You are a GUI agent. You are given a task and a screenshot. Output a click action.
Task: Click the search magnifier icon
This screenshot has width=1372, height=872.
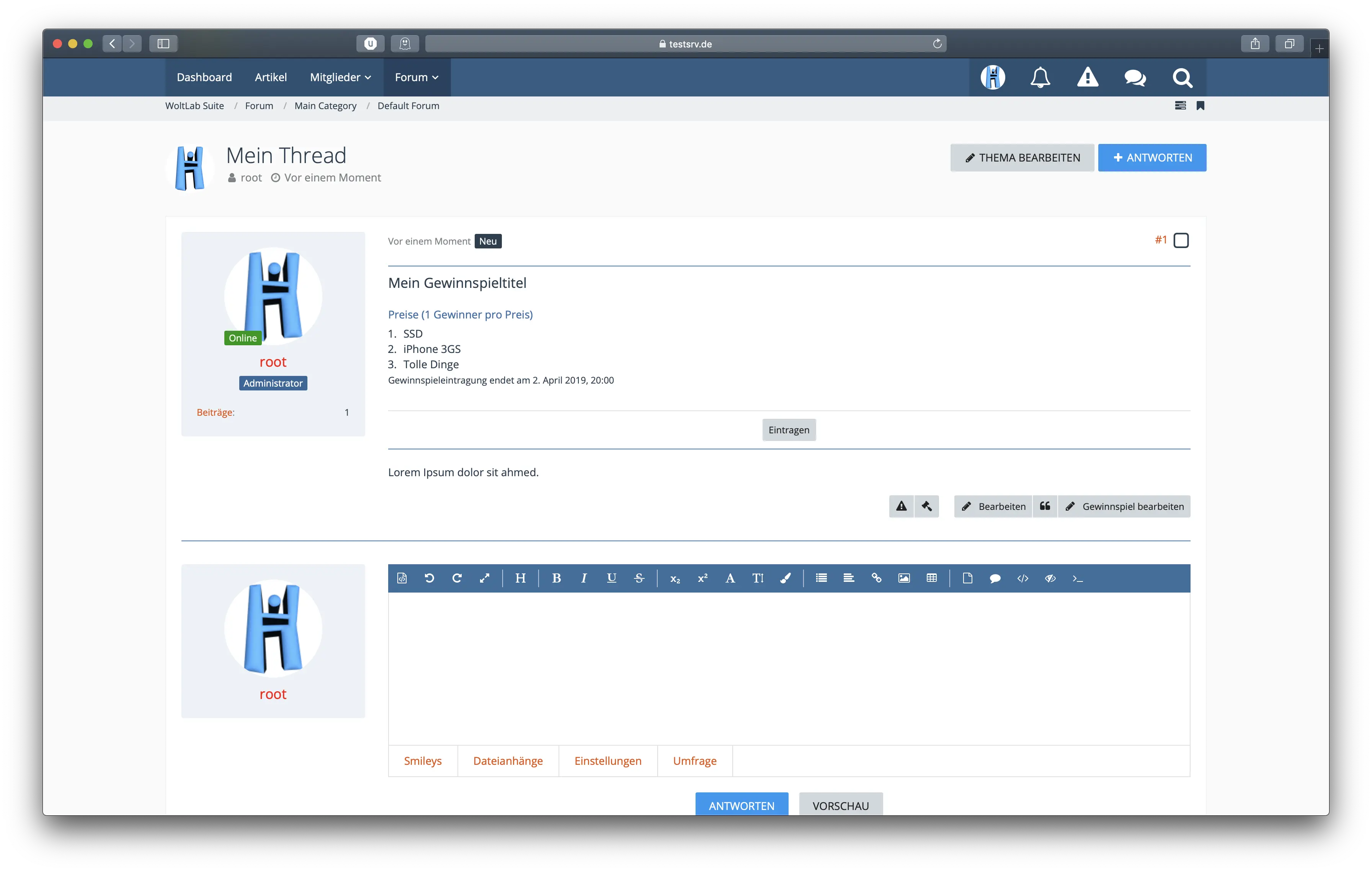tap(1182, 77)
